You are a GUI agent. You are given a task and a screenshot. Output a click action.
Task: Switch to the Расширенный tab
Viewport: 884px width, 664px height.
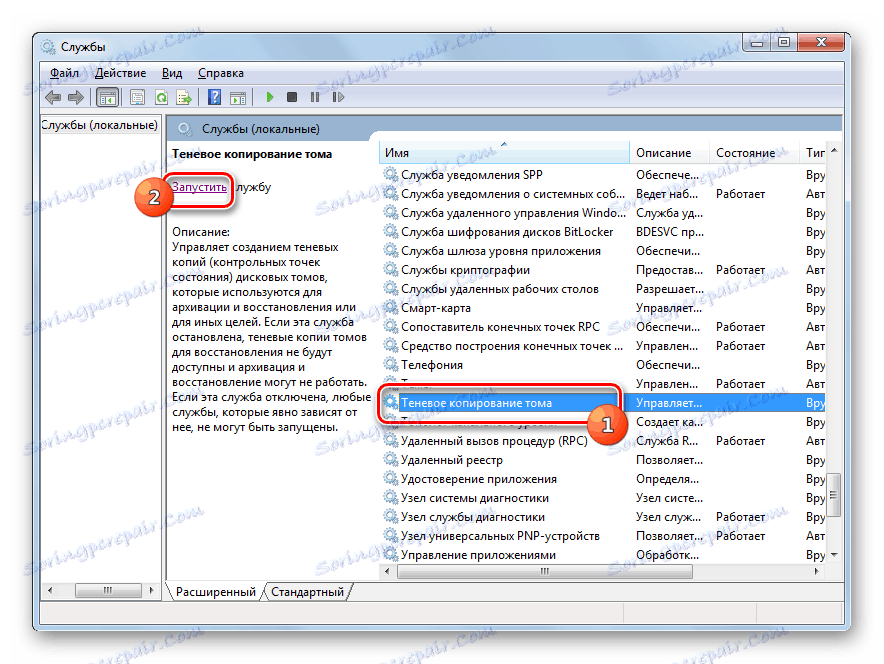click(215, 592)
